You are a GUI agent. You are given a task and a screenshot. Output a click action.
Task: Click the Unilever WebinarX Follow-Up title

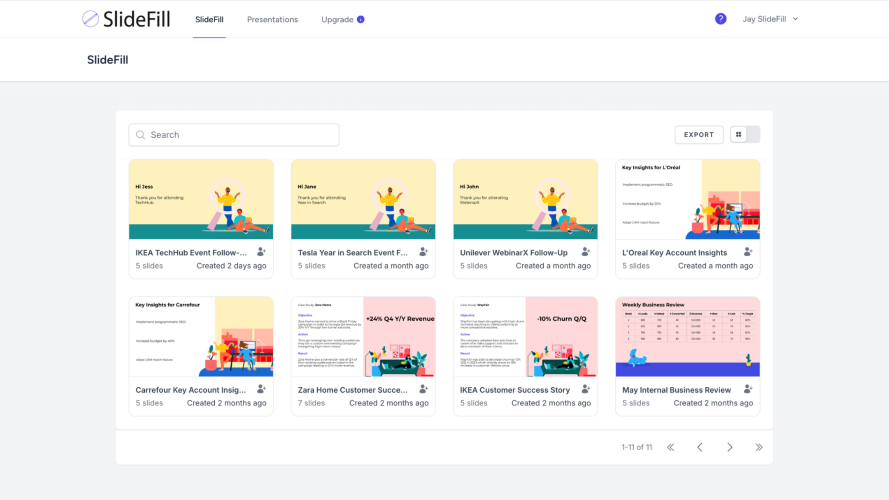(514, 253)
